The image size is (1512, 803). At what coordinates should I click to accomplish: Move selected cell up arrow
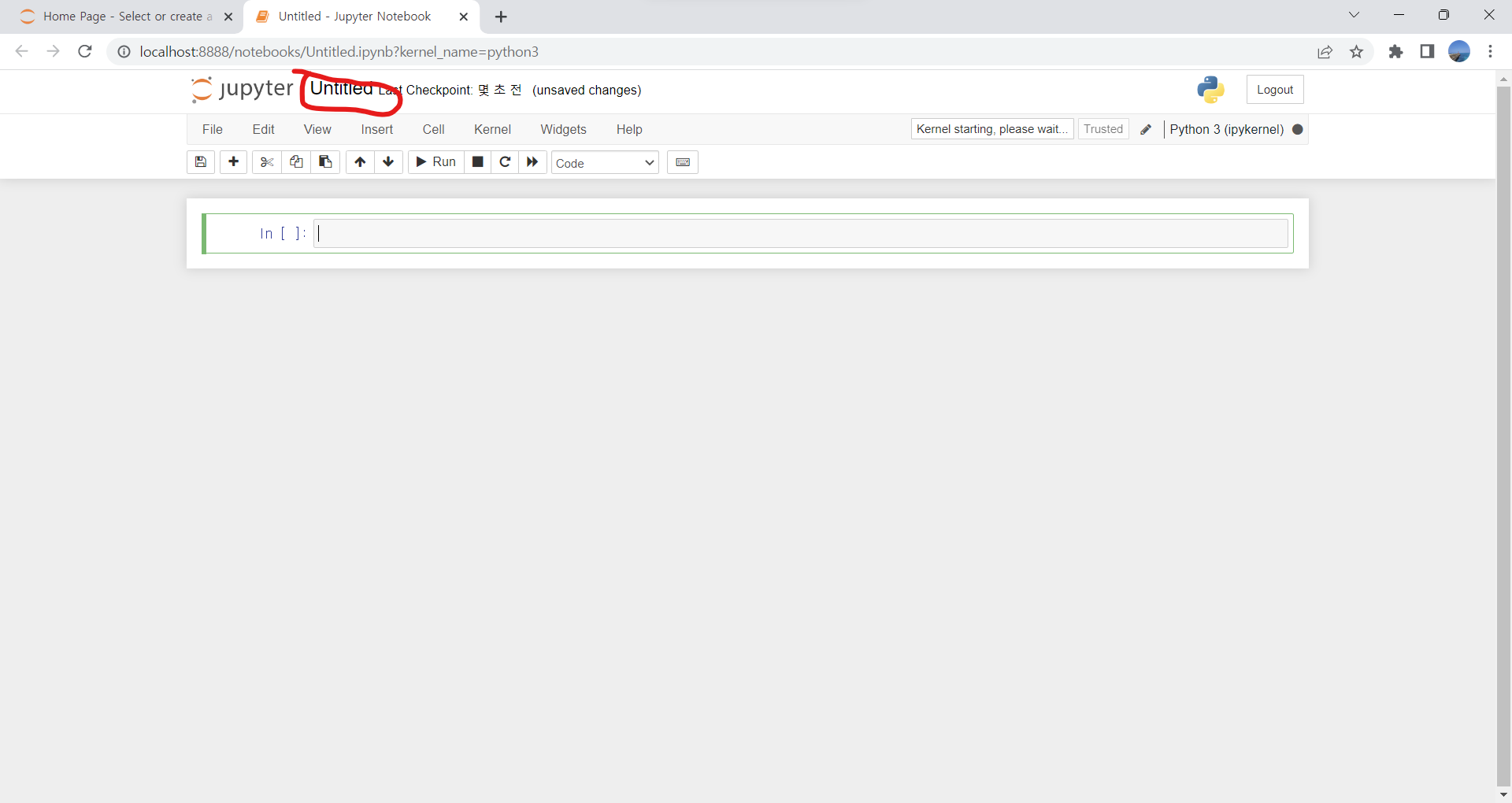360,162
